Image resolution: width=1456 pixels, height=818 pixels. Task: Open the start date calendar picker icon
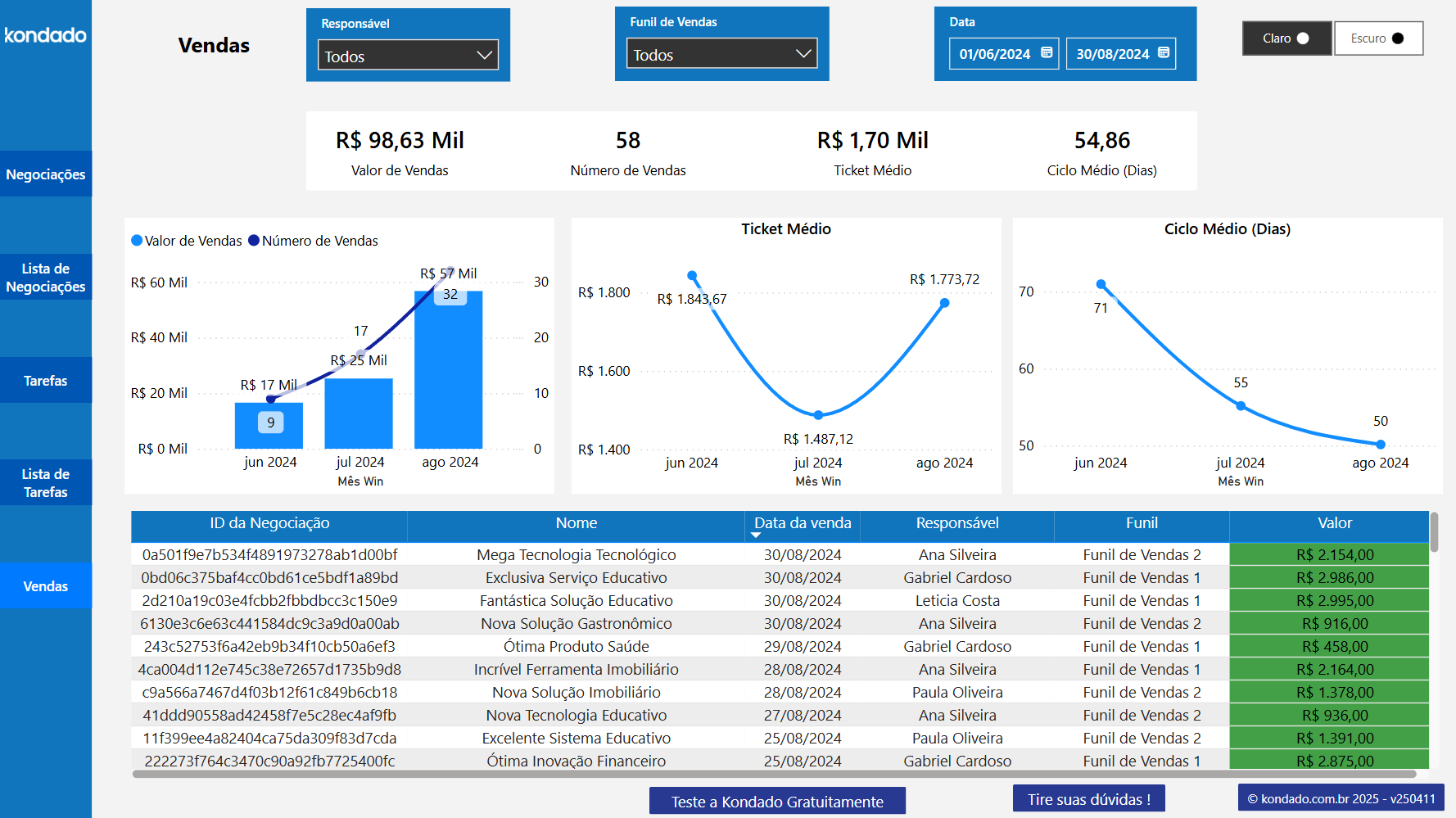click(1047, 52)
